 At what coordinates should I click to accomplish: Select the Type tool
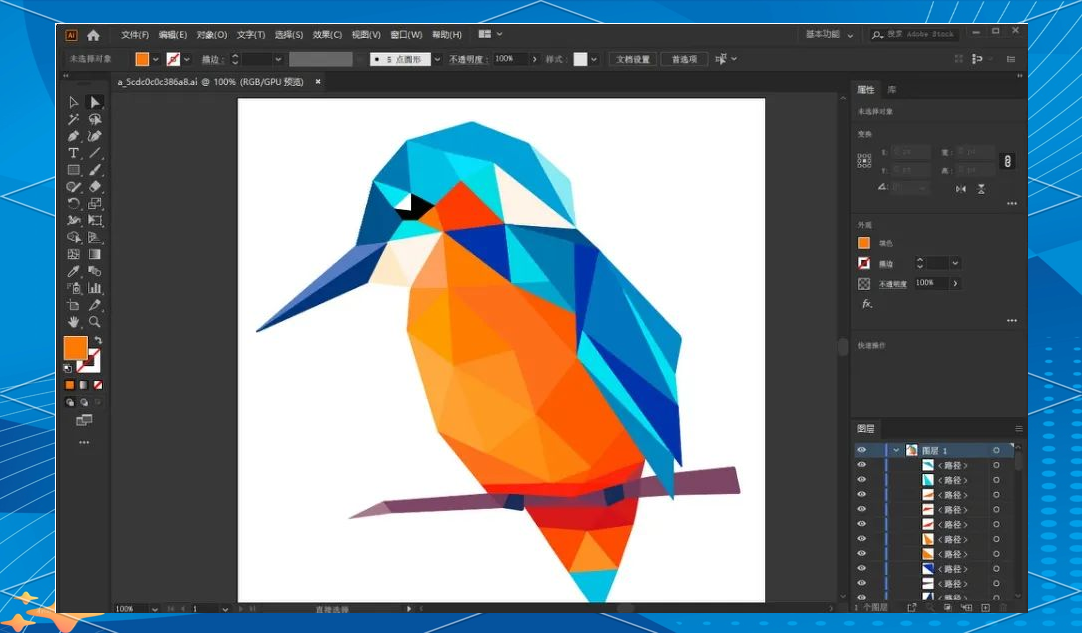tap(73, 152)
